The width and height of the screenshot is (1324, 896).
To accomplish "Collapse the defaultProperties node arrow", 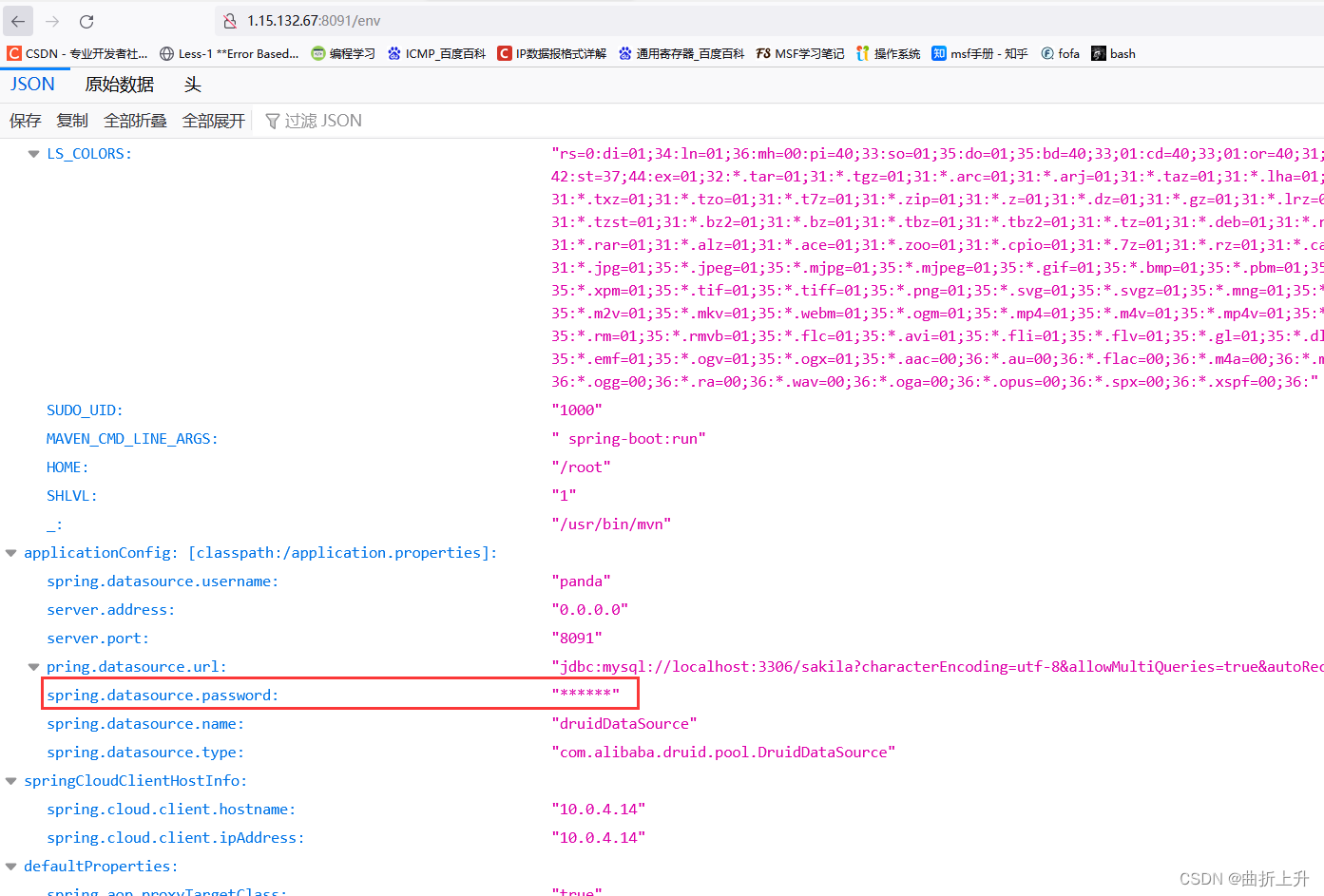I will [11, 867].
